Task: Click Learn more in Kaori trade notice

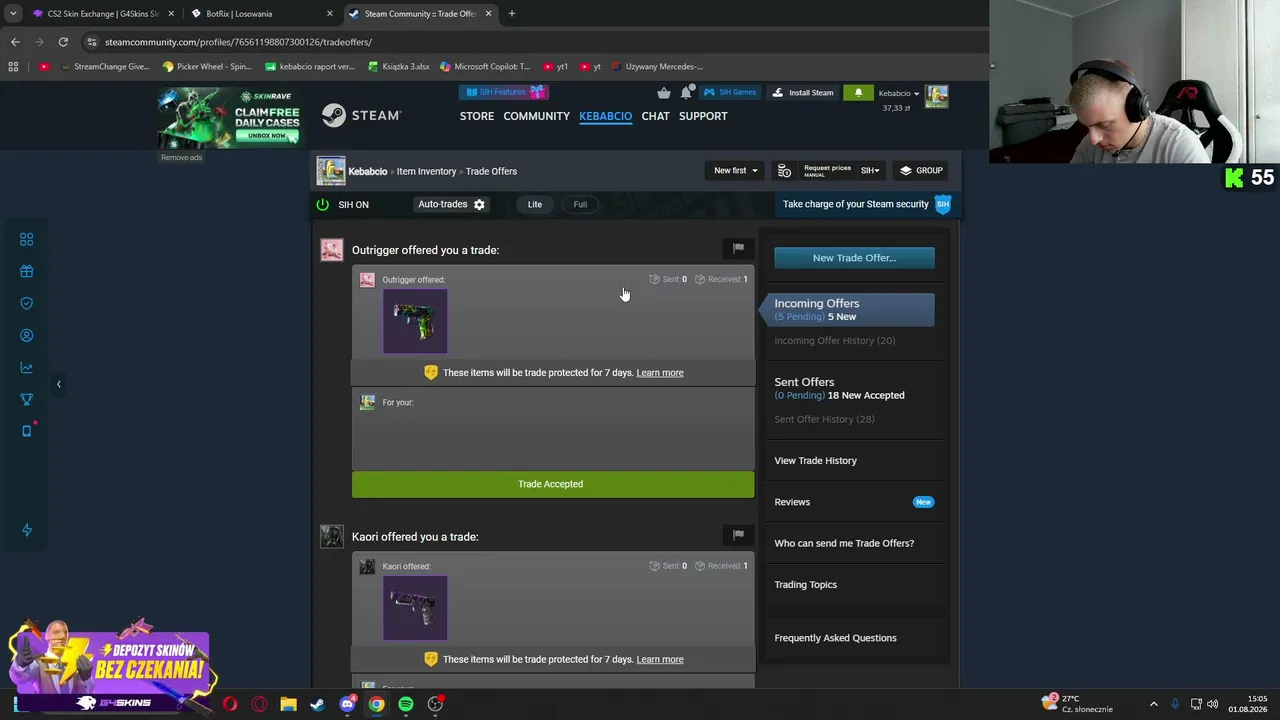Action: [x=660, y=660]
